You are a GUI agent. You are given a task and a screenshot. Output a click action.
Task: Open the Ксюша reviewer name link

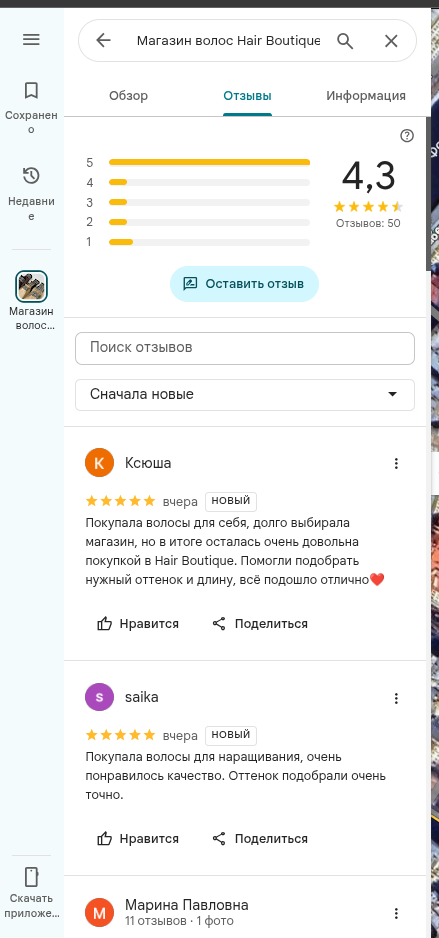point(148,463)
